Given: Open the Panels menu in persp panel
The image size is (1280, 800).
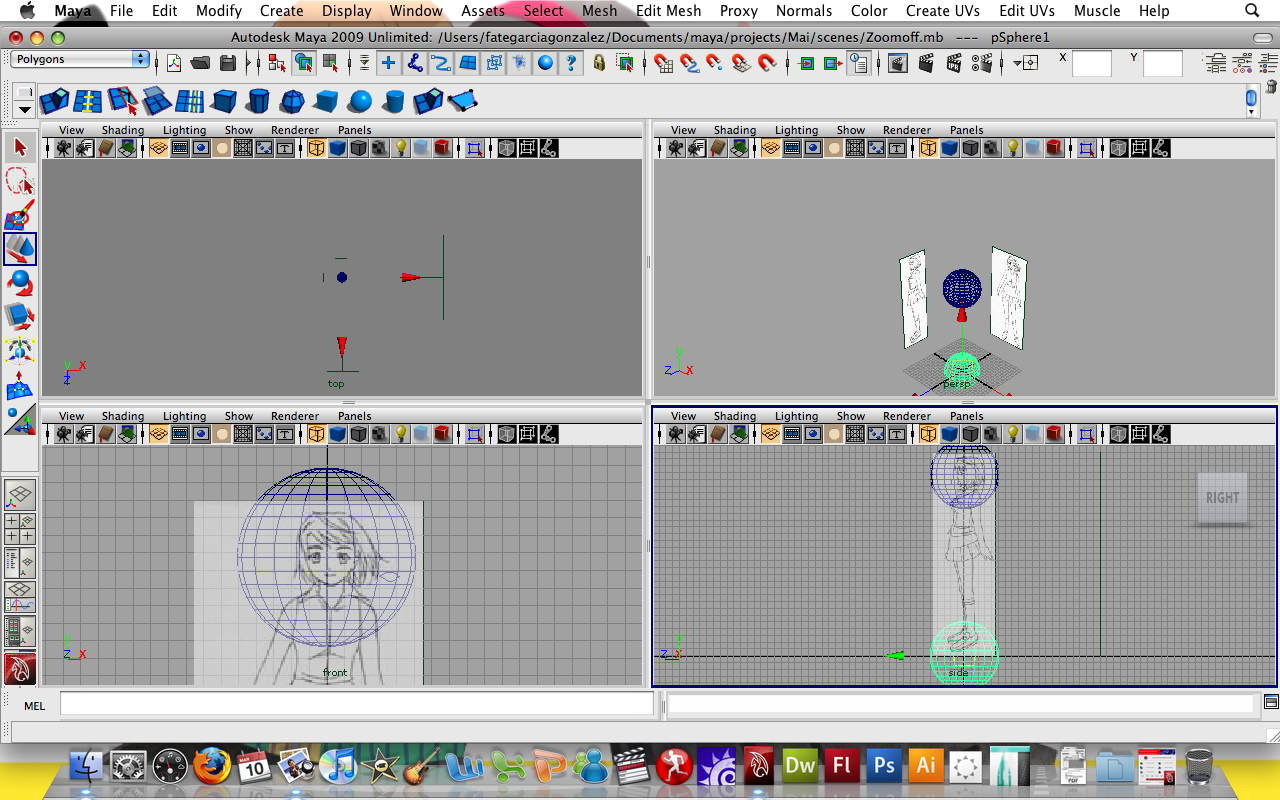Looking at the screenshot, I should 967,130.
